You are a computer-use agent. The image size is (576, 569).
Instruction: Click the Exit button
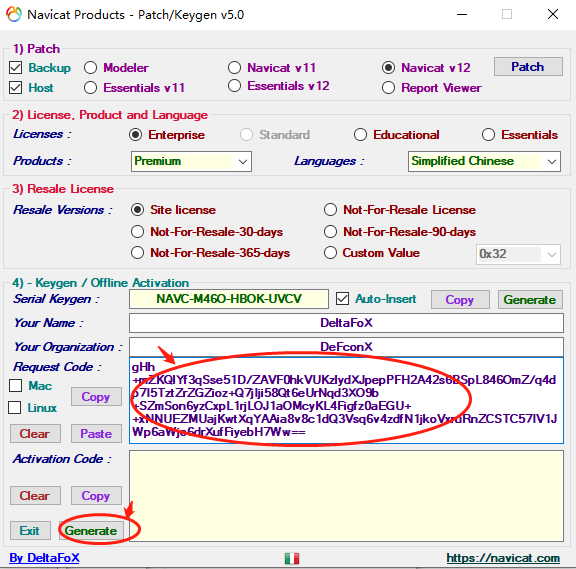click(30, 530)
